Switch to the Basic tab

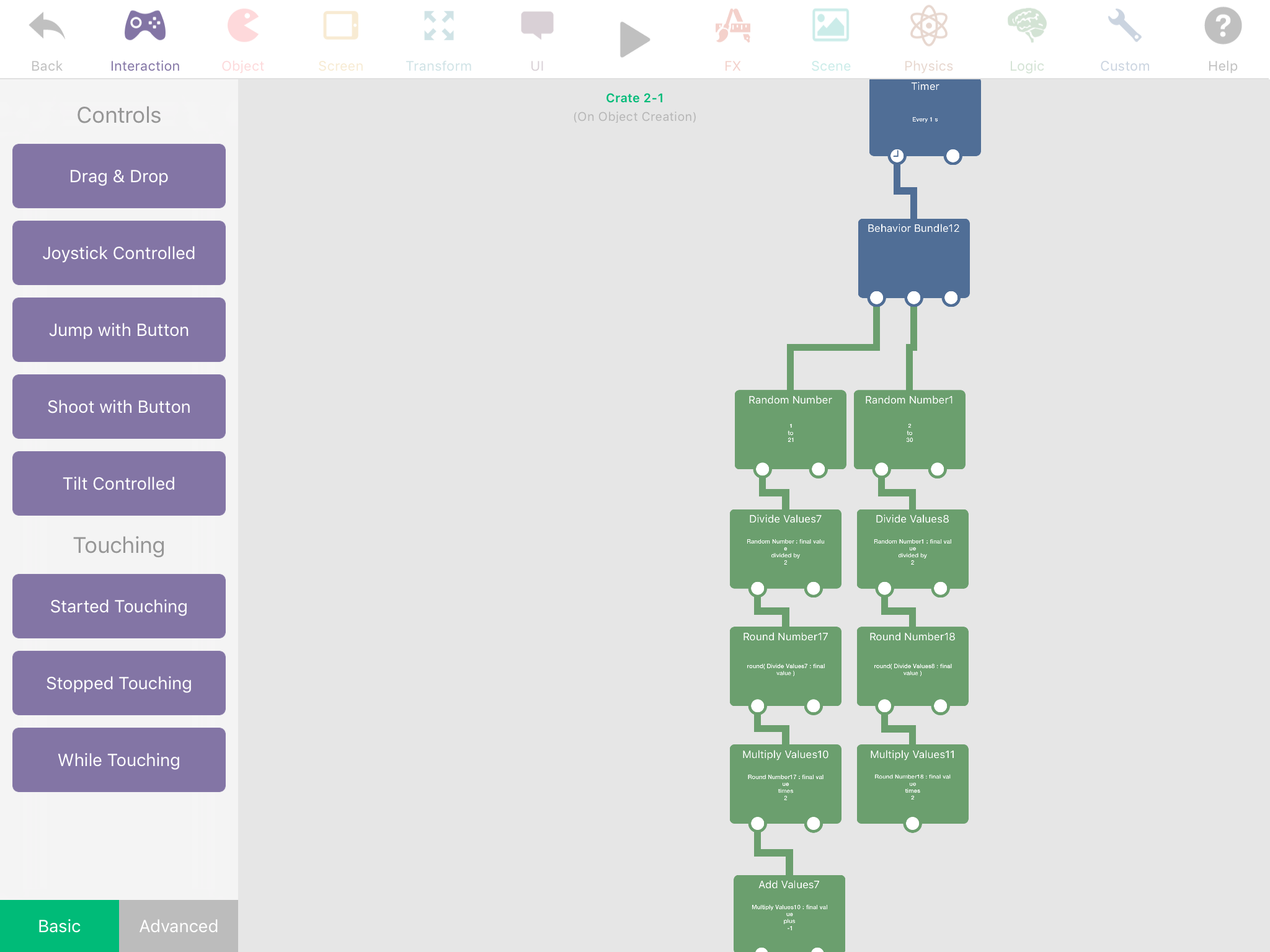(60, 925)
